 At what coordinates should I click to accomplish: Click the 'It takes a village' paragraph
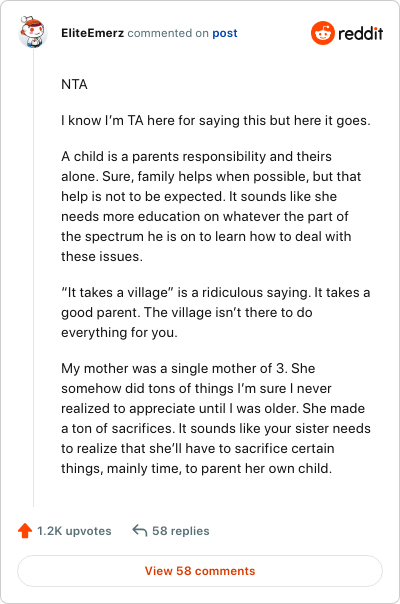(x=216, y=312)
